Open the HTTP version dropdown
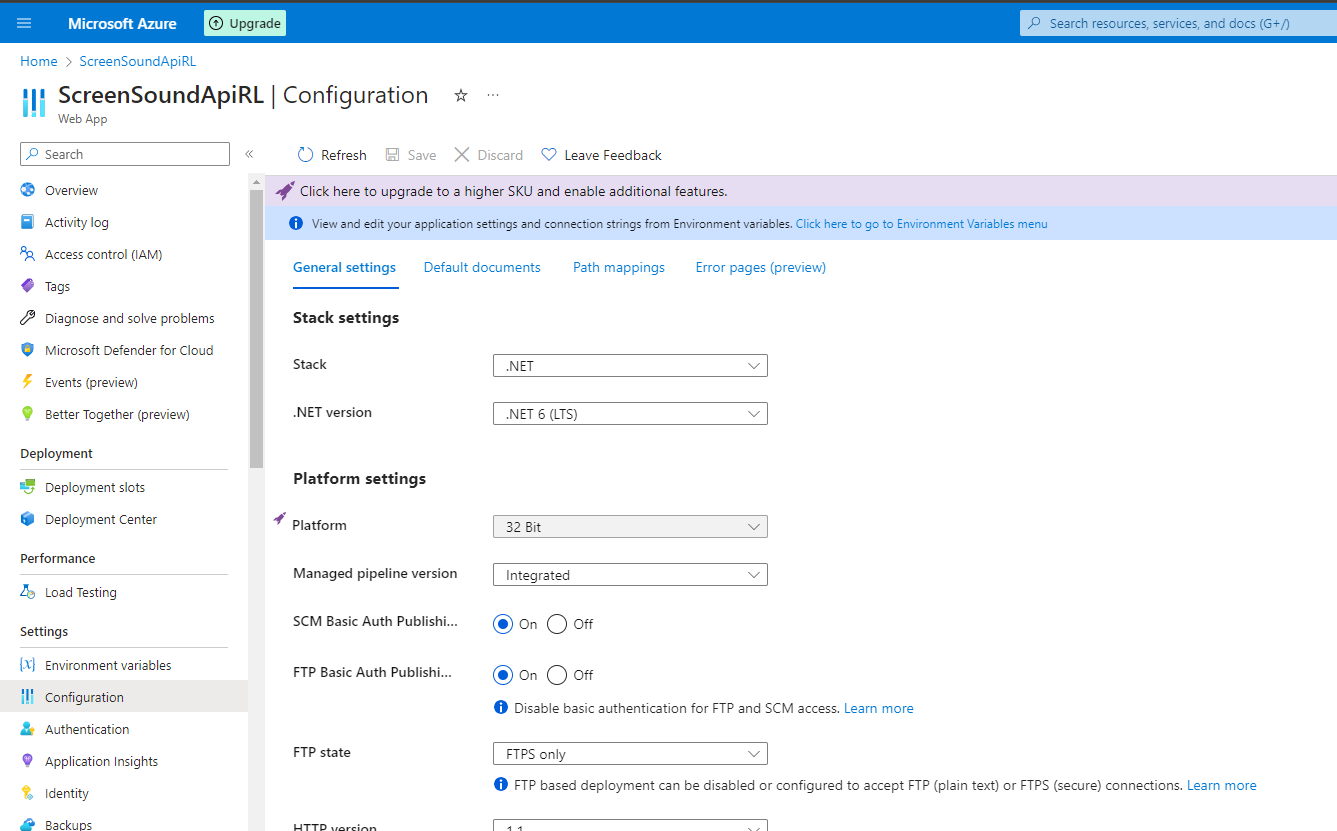The width and height of the screenshot is (1337, 831). [630, 826]
